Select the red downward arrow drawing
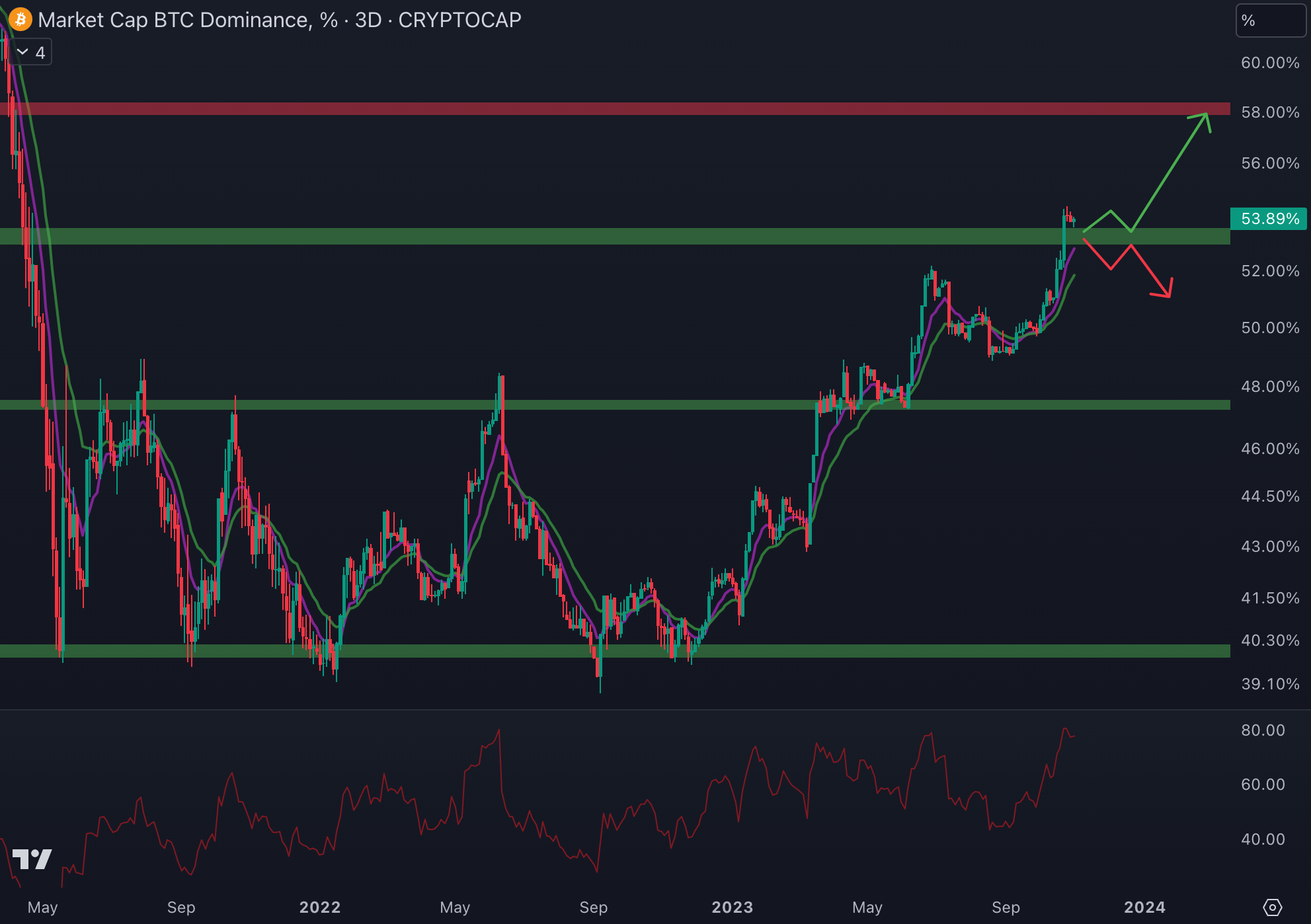The image size is (1311, 924). pyautogui.click(x=1150, y=270)
